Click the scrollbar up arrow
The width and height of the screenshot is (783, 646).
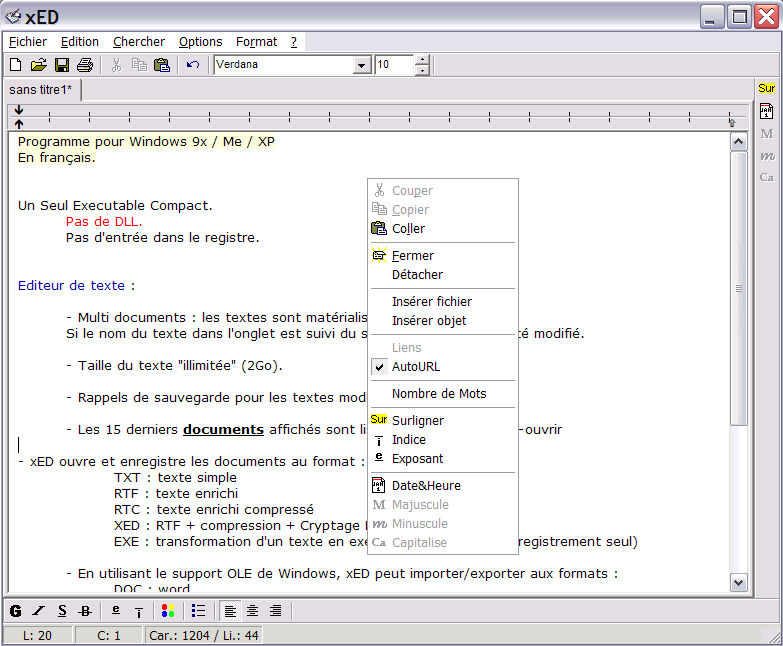tap(739, 142)
